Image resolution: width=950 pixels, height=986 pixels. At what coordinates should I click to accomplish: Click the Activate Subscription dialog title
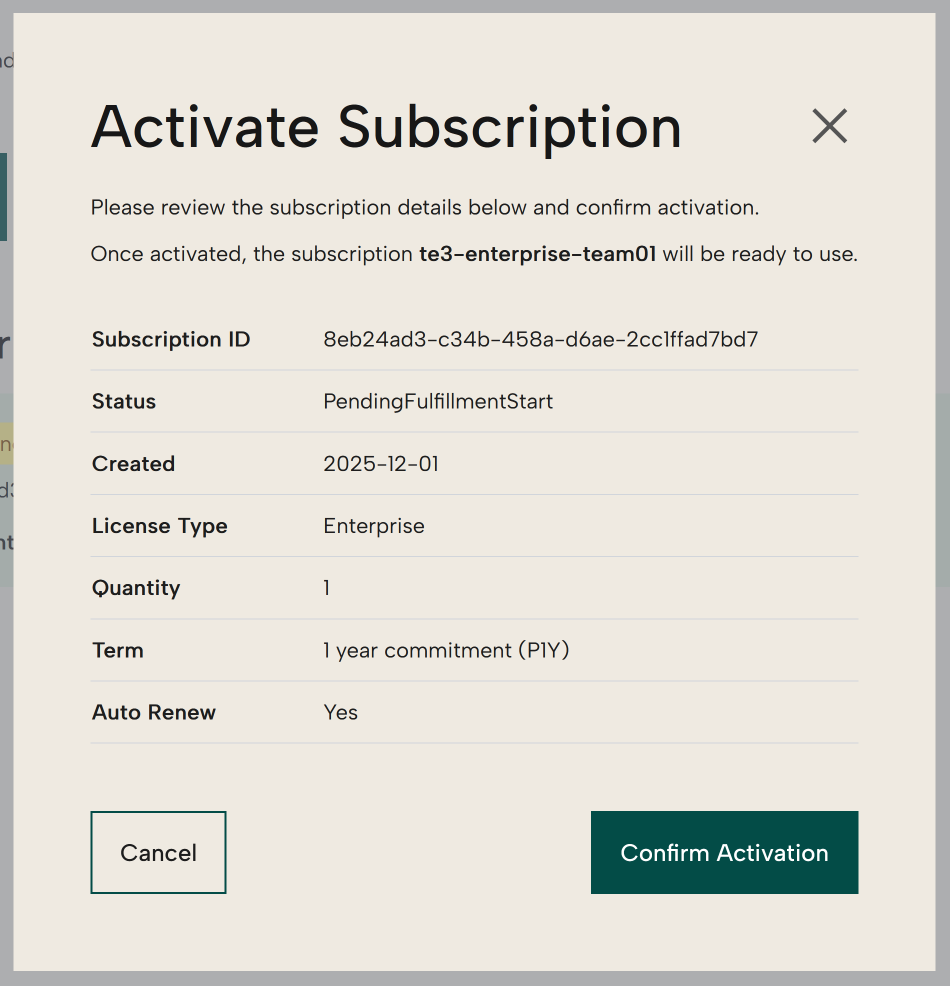(386, 127)
